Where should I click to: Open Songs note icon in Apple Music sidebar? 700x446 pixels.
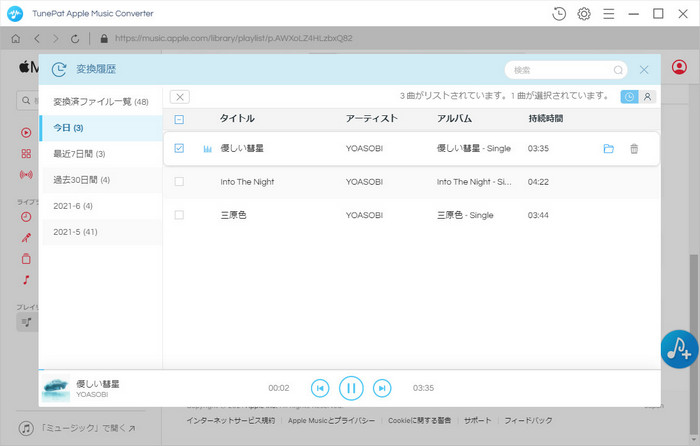click(26, 280)
